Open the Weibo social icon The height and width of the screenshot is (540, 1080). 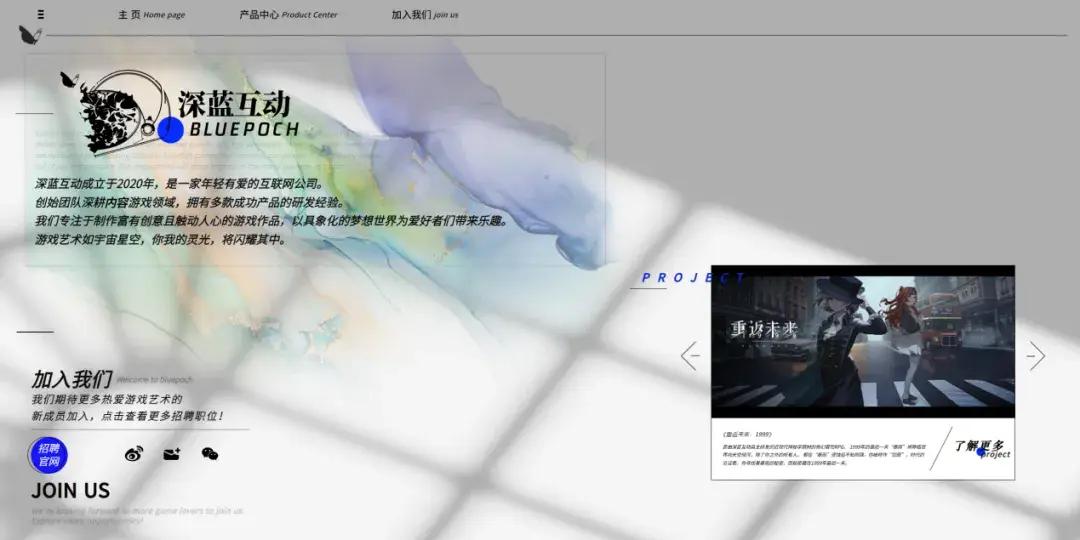(134, 454)
